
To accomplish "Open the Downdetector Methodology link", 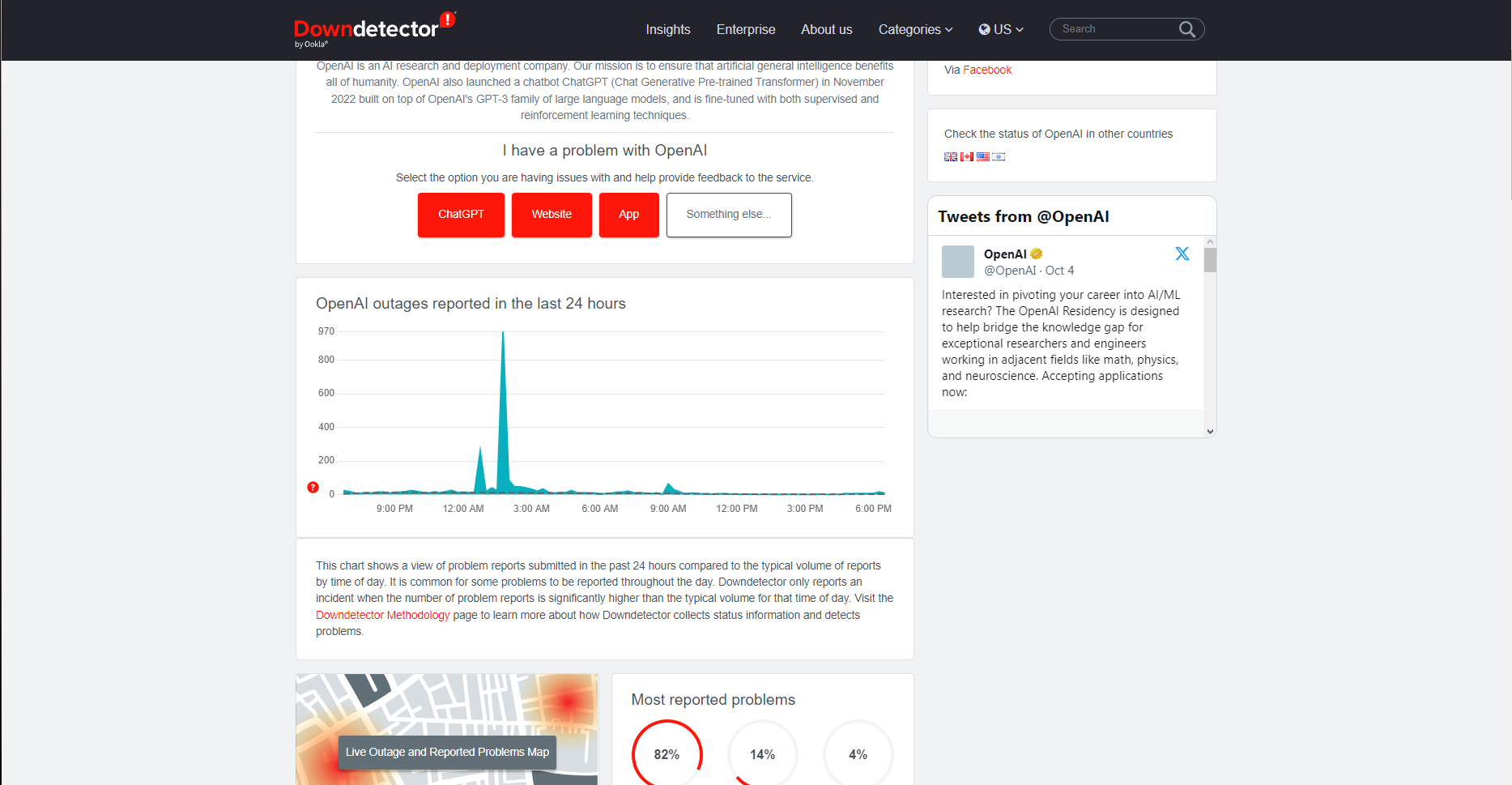I will (x=382, y=615).
